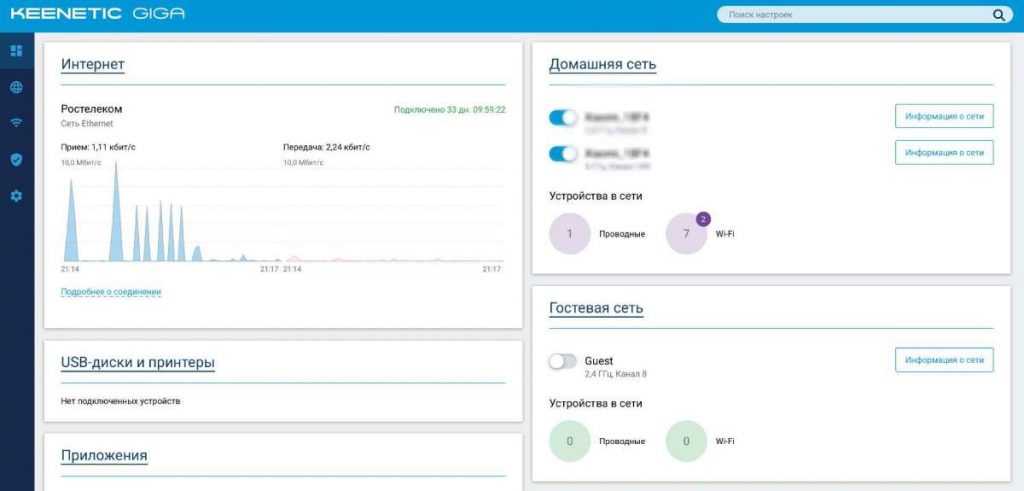The height and width of the screenshot is (491, 1024).
Task: Click the purple badge showing 2 on Wi-Fi devices
Action: click(x=703, y=219)
